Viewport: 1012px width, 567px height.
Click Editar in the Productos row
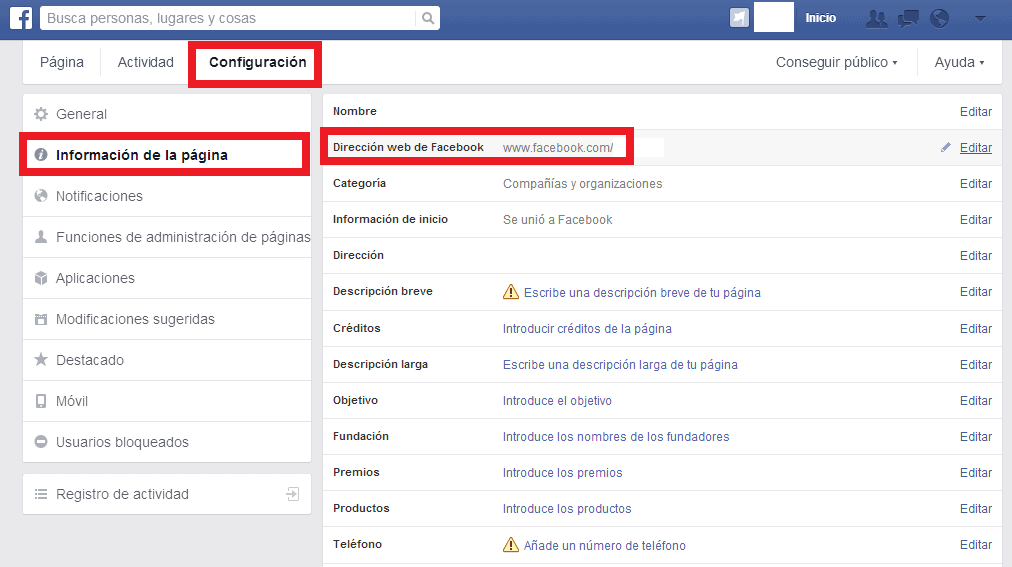(x=975, y=509)
